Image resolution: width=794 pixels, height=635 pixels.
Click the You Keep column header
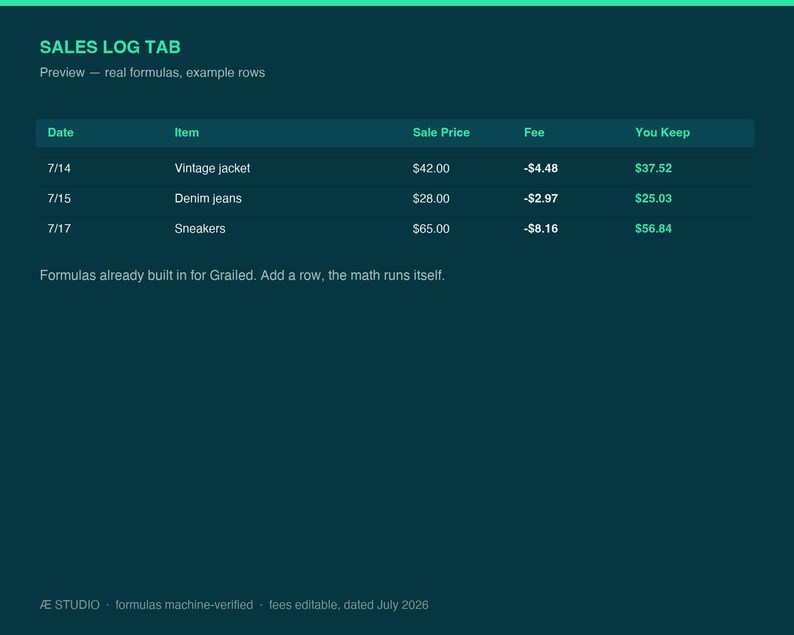(662, 133)
